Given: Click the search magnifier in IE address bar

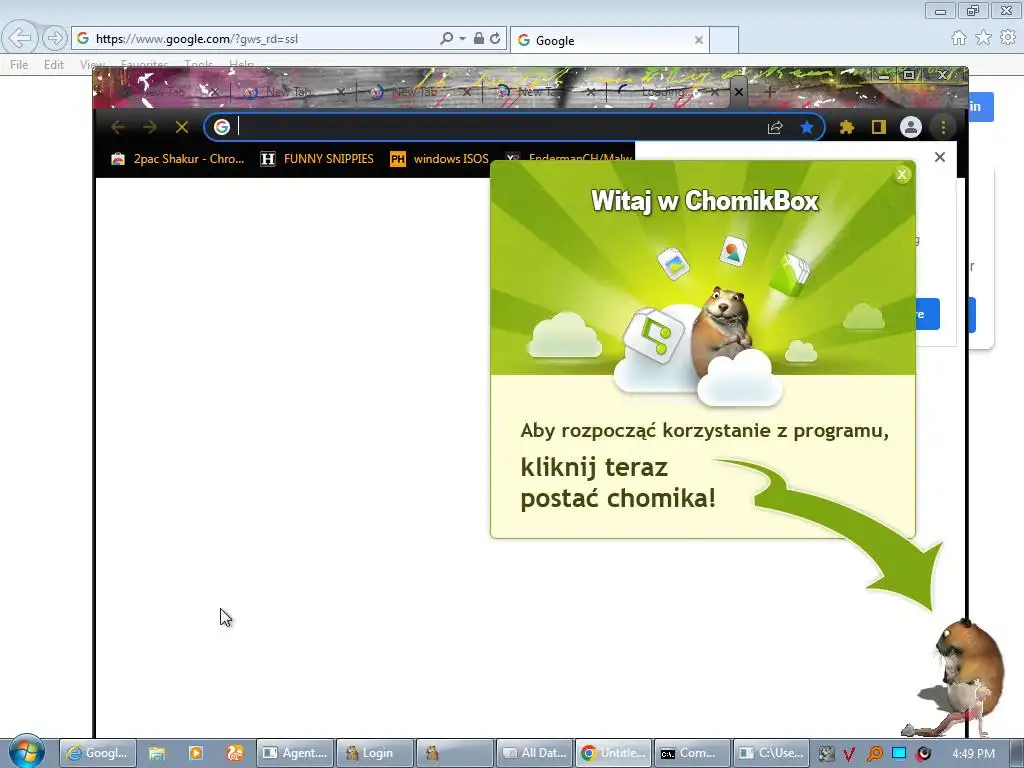Looking at the screenshot, I should [446, 39].
